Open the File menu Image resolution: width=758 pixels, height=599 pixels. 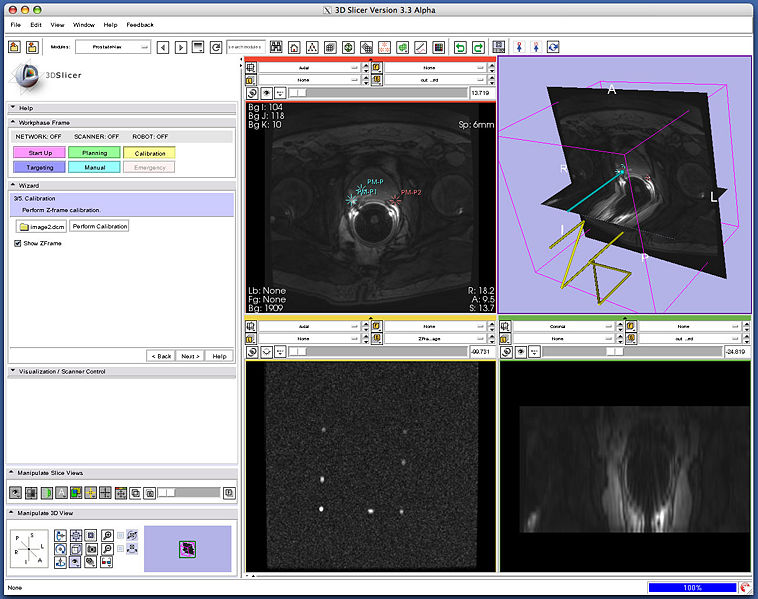15,25
